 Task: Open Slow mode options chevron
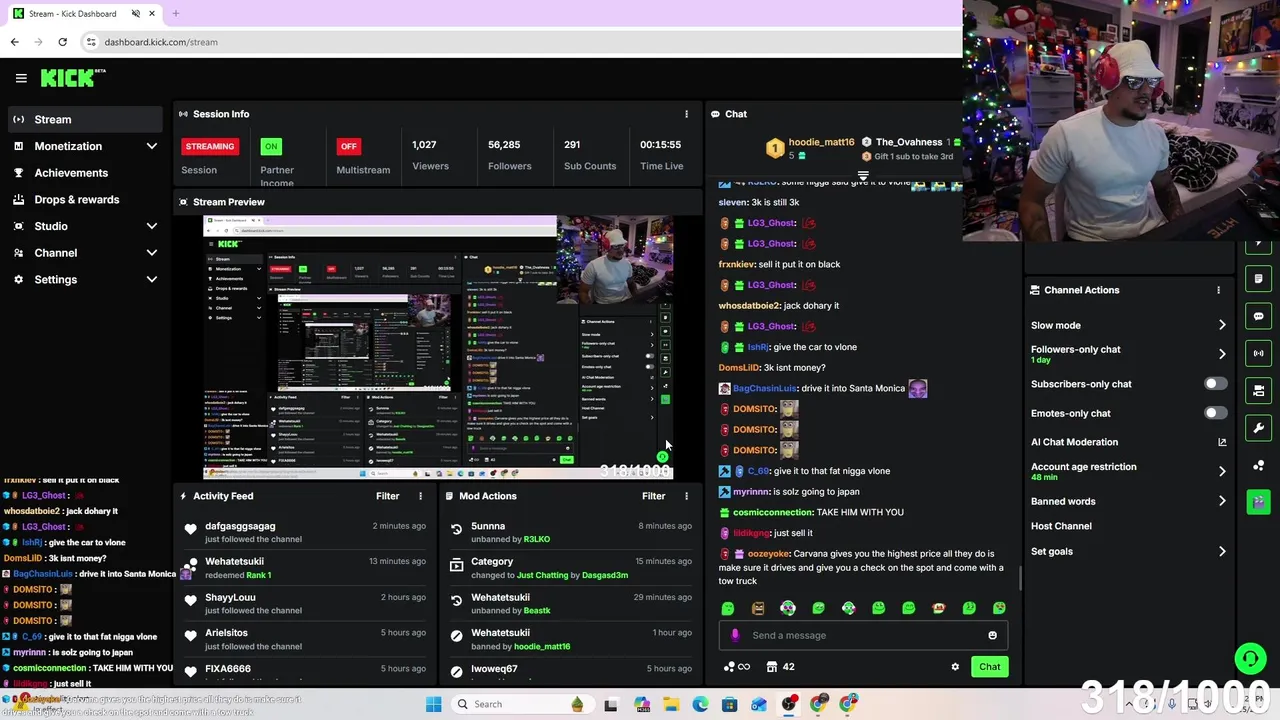coord(1222,325)
